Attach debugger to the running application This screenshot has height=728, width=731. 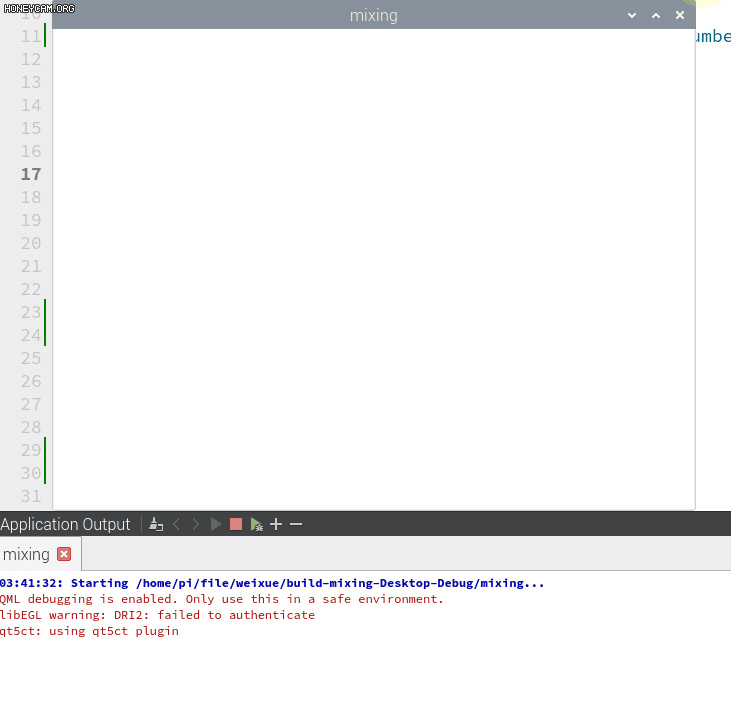point(257,524)
